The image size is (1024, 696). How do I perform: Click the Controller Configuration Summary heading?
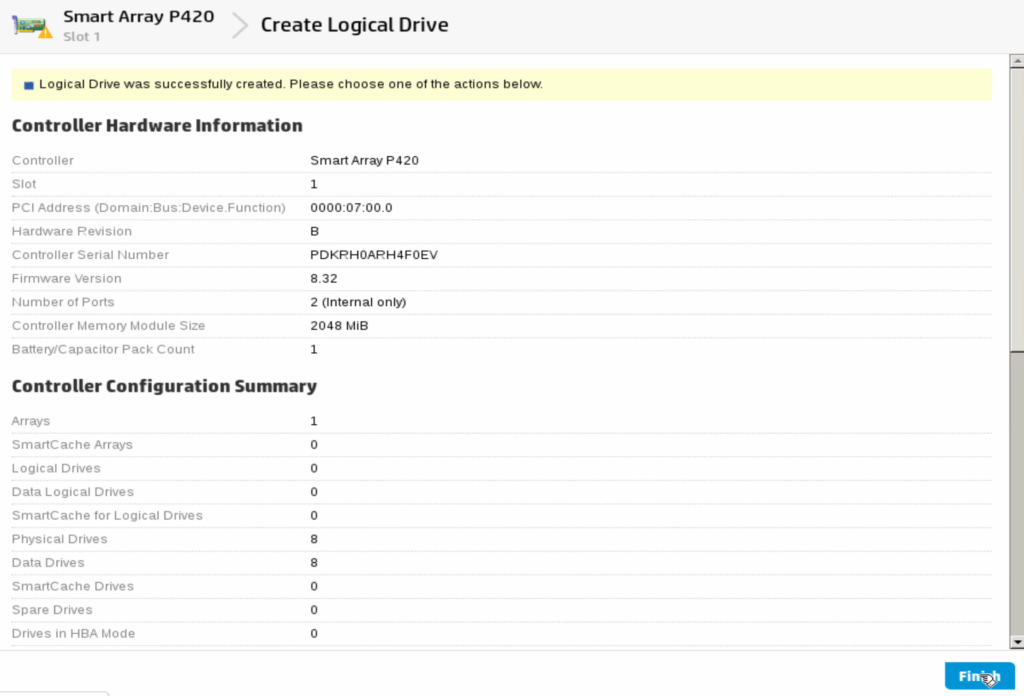pos(165,386)
